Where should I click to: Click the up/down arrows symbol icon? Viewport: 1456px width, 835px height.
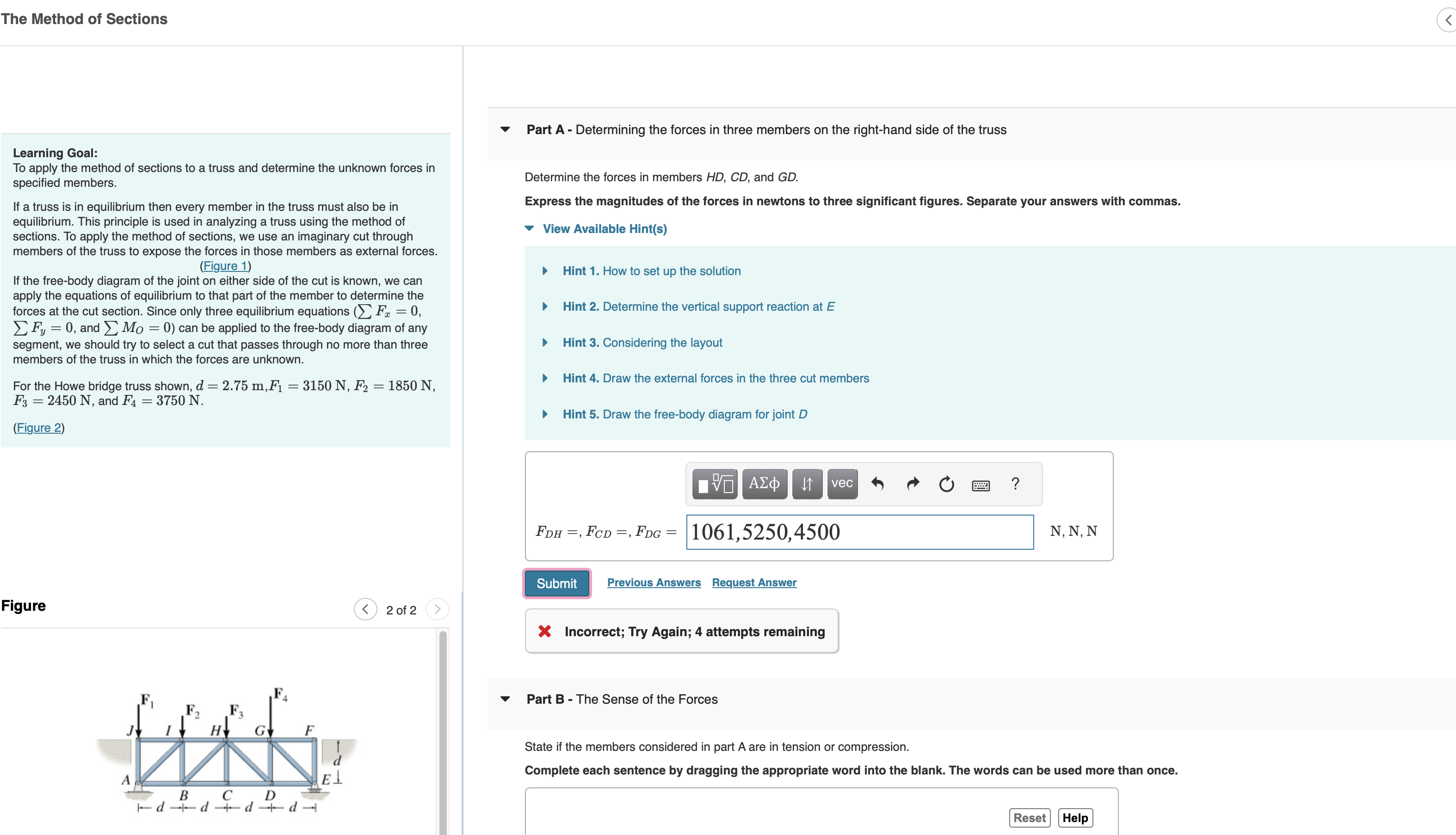pos(807,484)
